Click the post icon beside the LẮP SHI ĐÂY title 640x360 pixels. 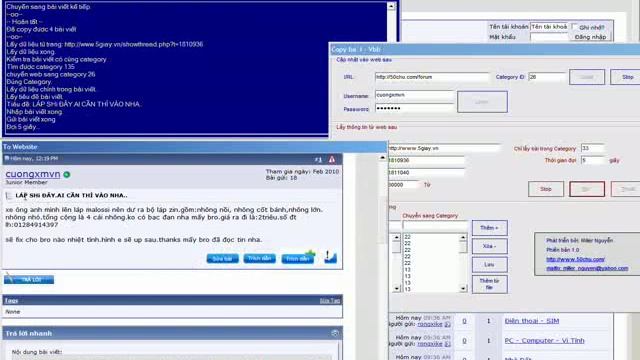(x=9, y=196)
